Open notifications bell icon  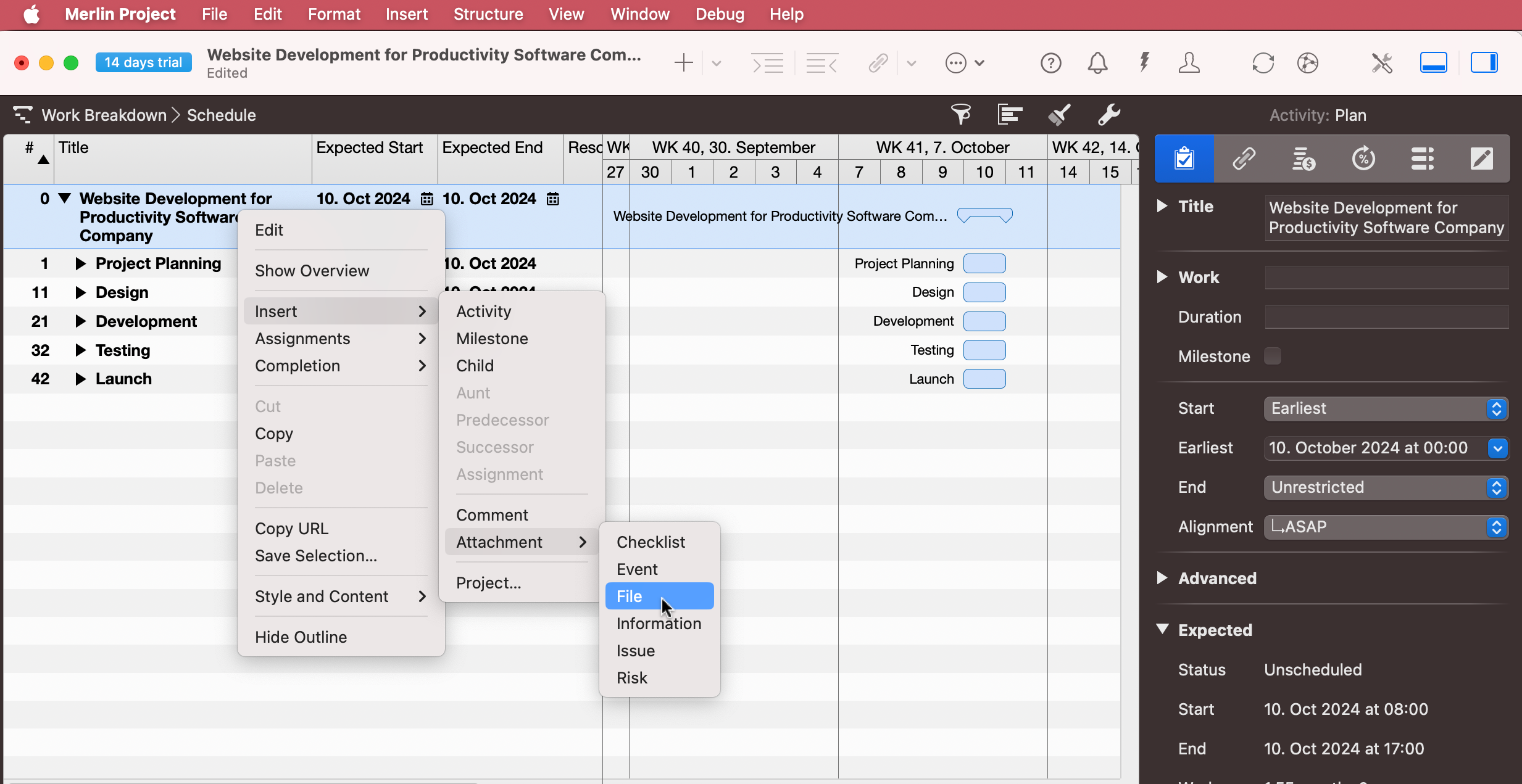tap(1097, 63)
